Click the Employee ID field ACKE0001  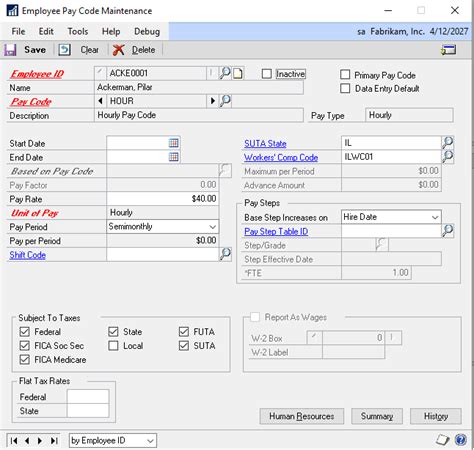pyautogui.click(x=156, y=73)
